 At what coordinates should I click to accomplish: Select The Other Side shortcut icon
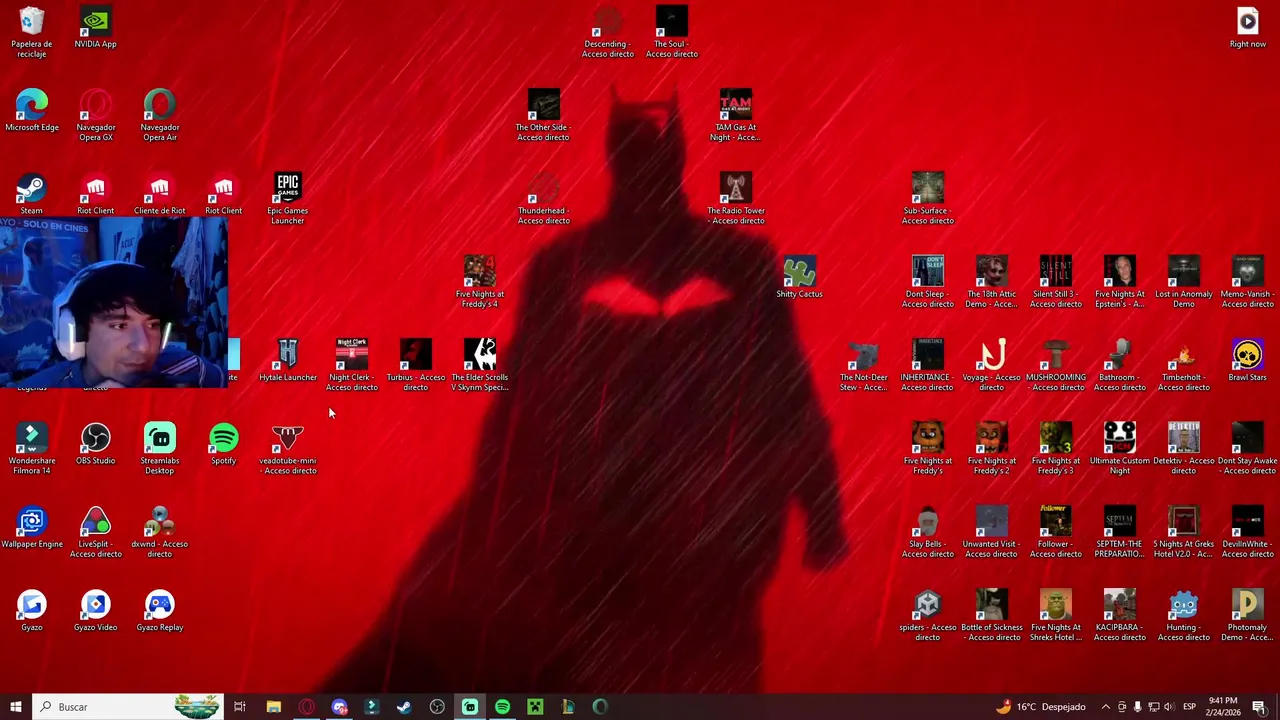click(544, 115)
